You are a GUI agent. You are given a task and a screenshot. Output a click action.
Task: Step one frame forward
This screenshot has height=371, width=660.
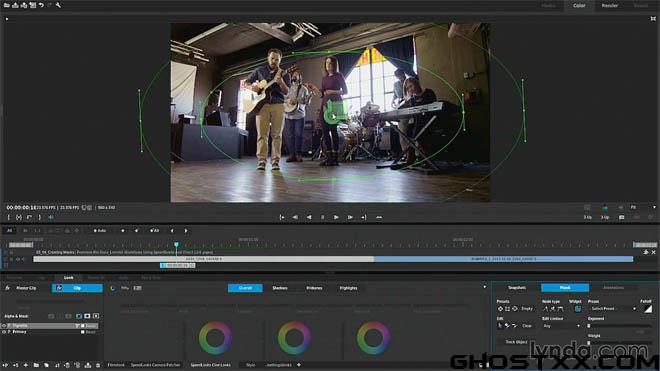[x=350, y=217]
